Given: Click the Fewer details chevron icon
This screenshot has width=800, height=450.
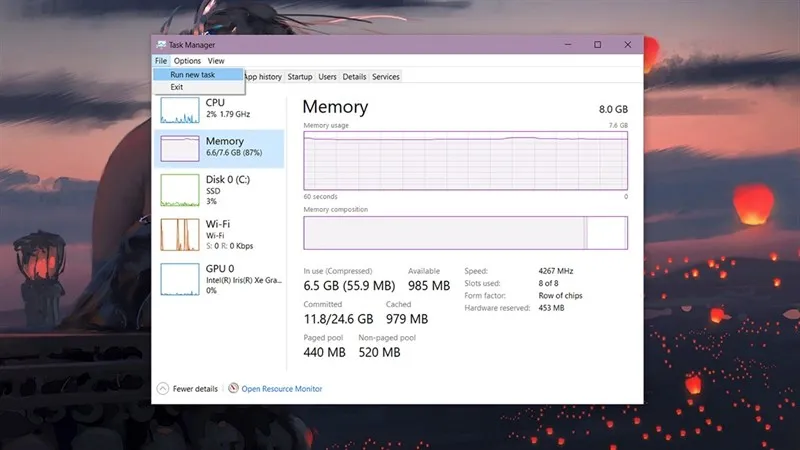Looking at the screenshot, I should pyautogui.click(x=163, y=389).
